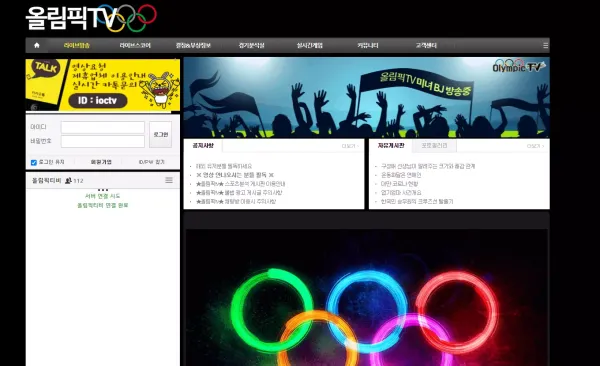The width and height of the screenshot is (600, 366).
Task: Select the 라이브스코어 menu item
Action: (x=135, y=45)
